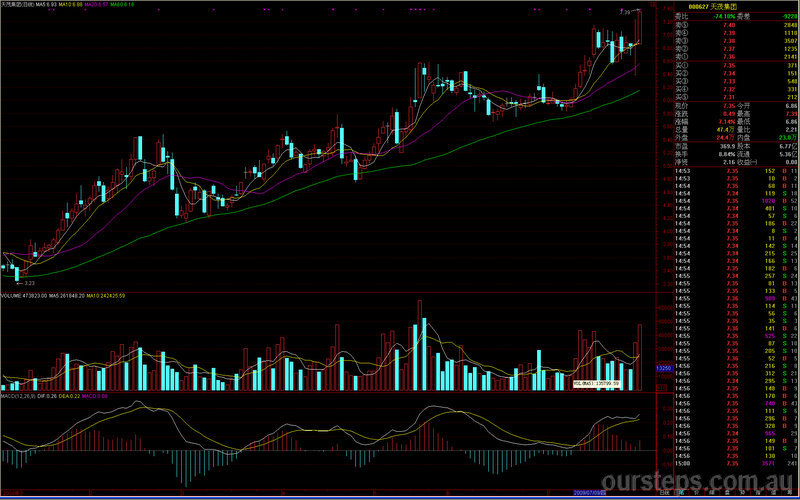Click the 委差 -9228 value
800x500 pixels.
point(789,17)
